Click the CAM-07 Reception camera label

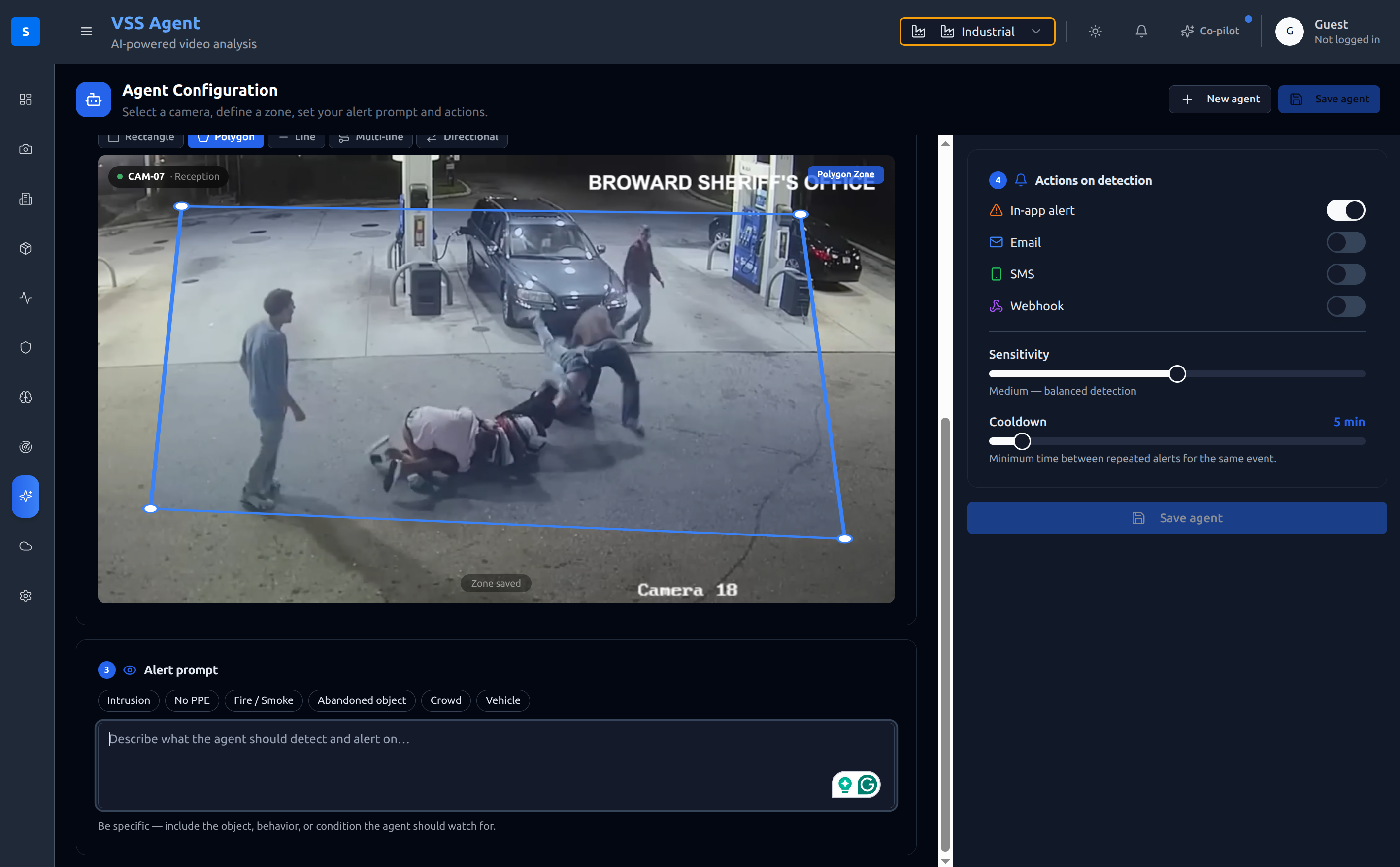tap(168, 177)
